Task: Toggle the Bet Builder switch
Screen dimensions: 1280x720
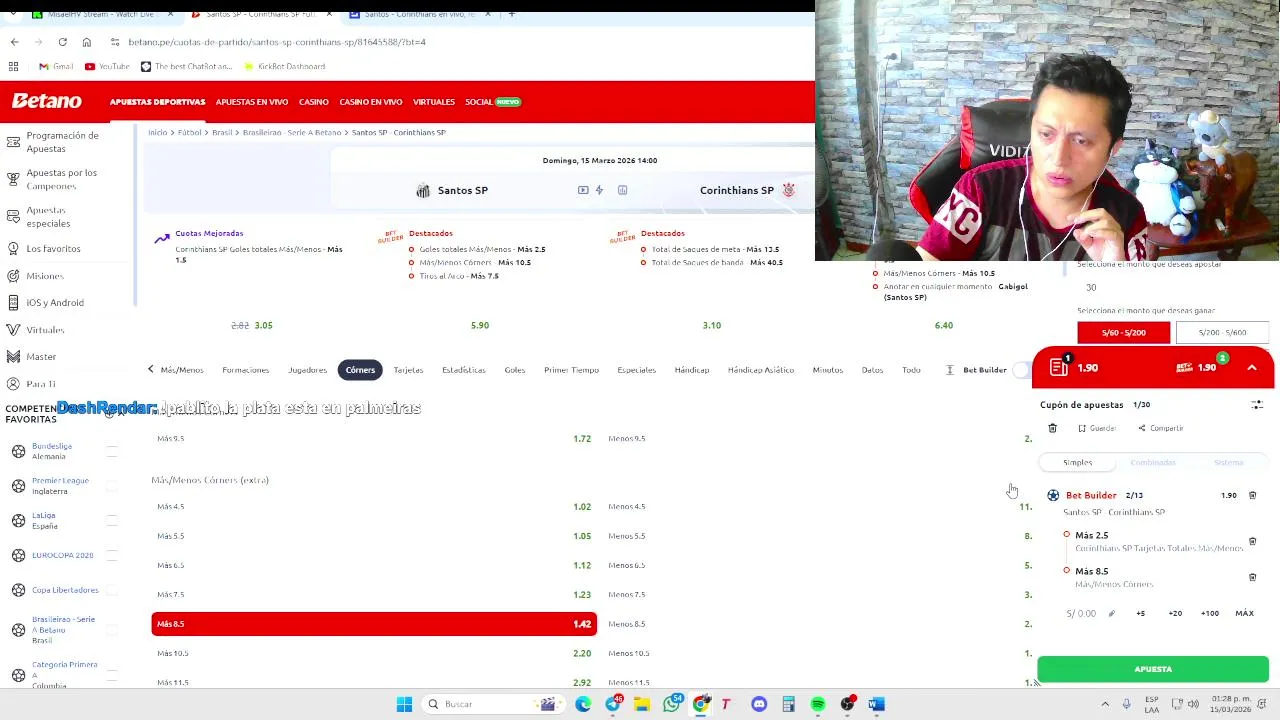Action: [1021, 370]
